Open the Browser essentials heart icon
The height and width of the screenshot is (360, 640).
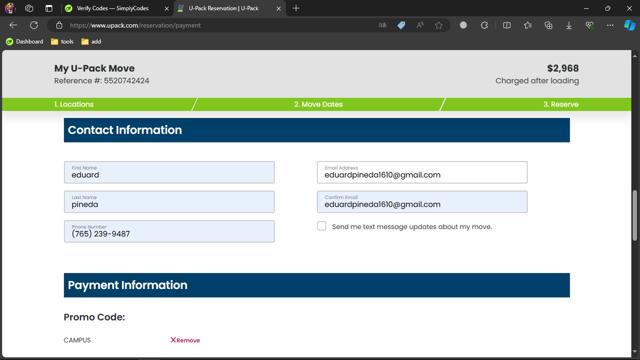[x=589, y=25]
